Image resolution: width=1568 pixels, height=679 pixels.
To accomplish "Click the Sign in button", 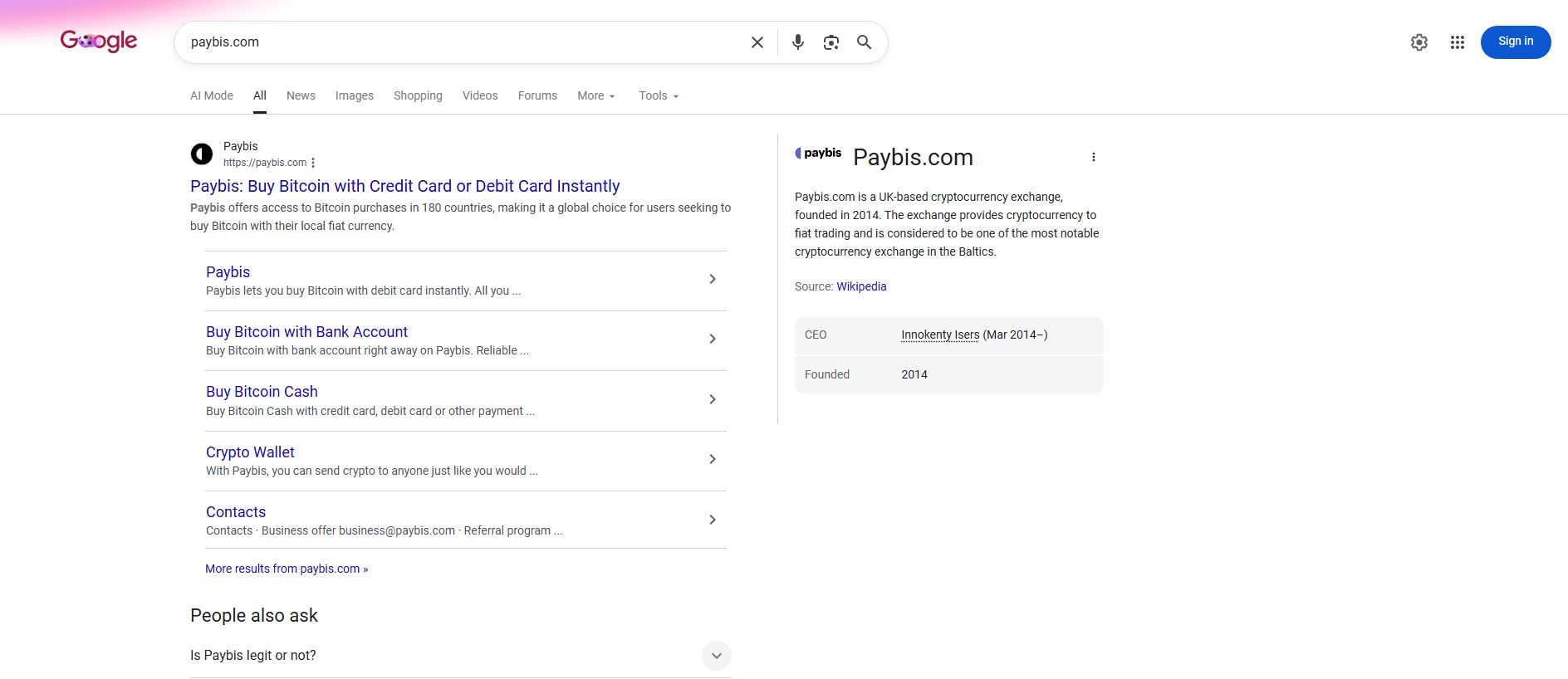I will pos(1516,42).
